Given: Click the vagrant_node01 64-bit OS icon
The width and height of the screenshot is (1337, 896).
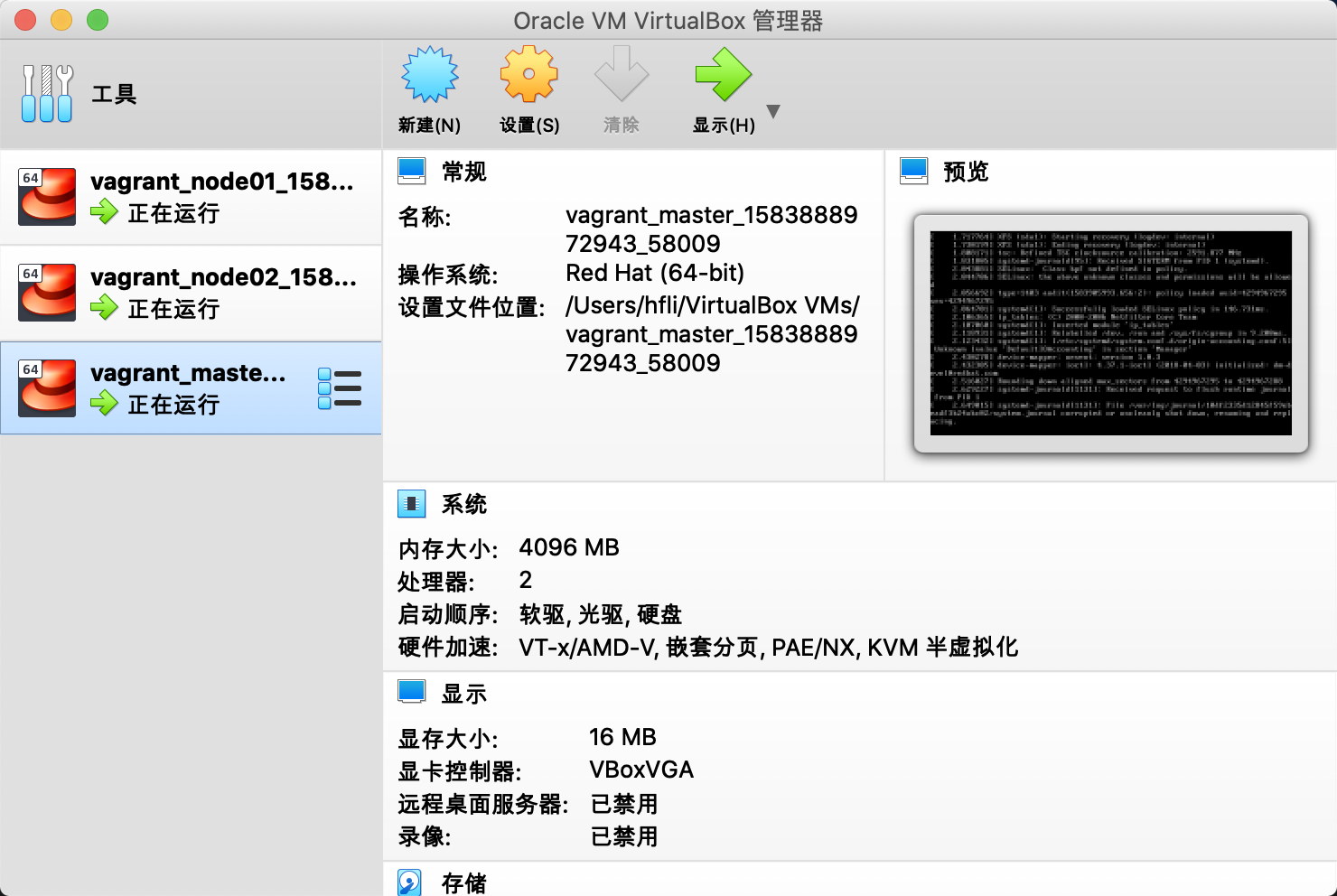Looking at the screenshot, I should pos(46,197).
